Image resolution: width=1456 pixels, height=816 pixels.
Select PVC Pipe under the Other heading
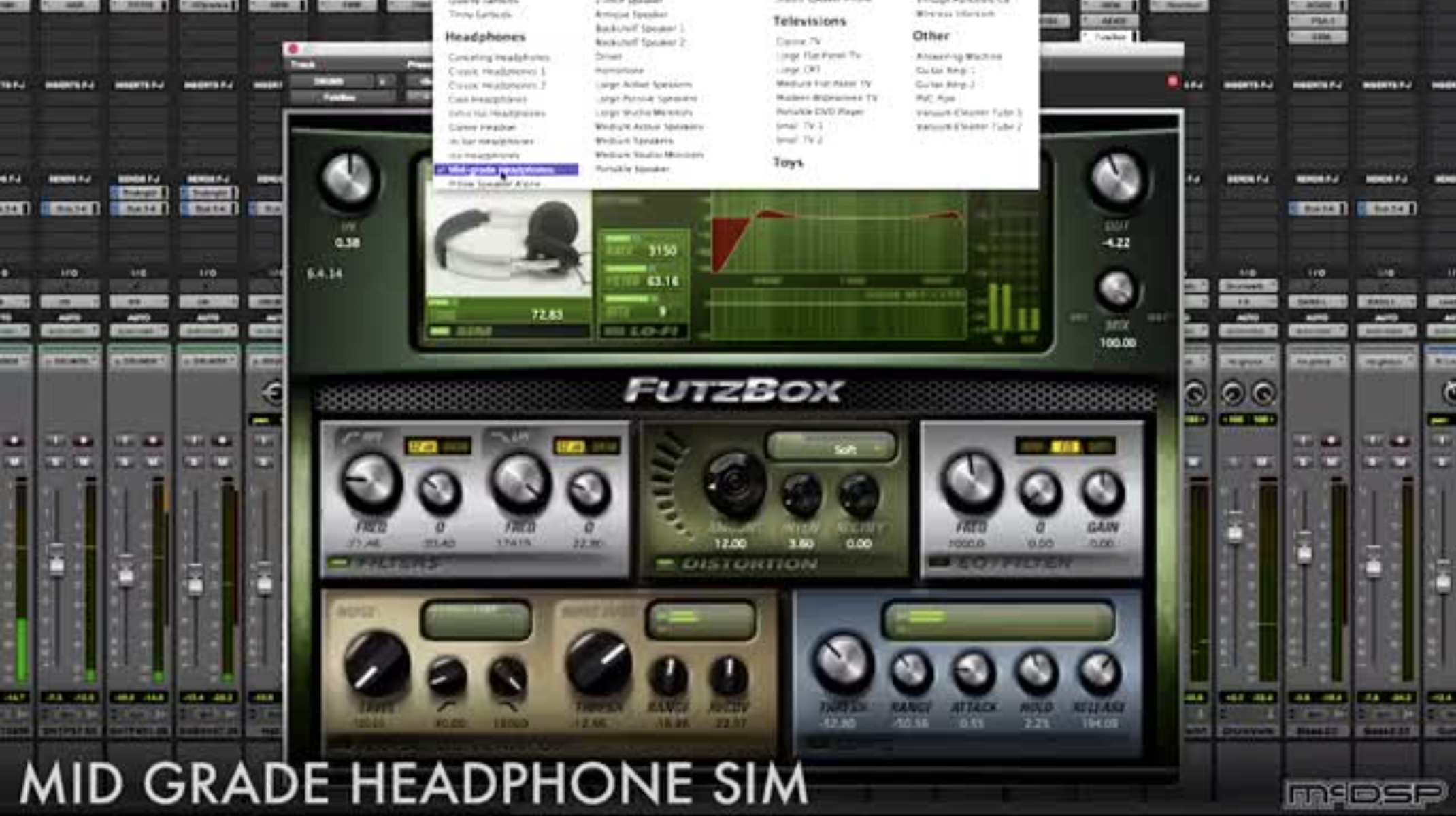(936, 99)
